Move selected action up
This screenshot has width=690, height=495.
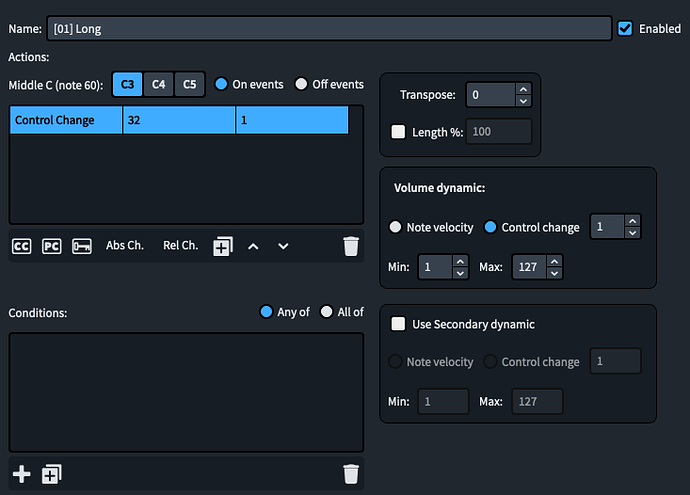253,246
